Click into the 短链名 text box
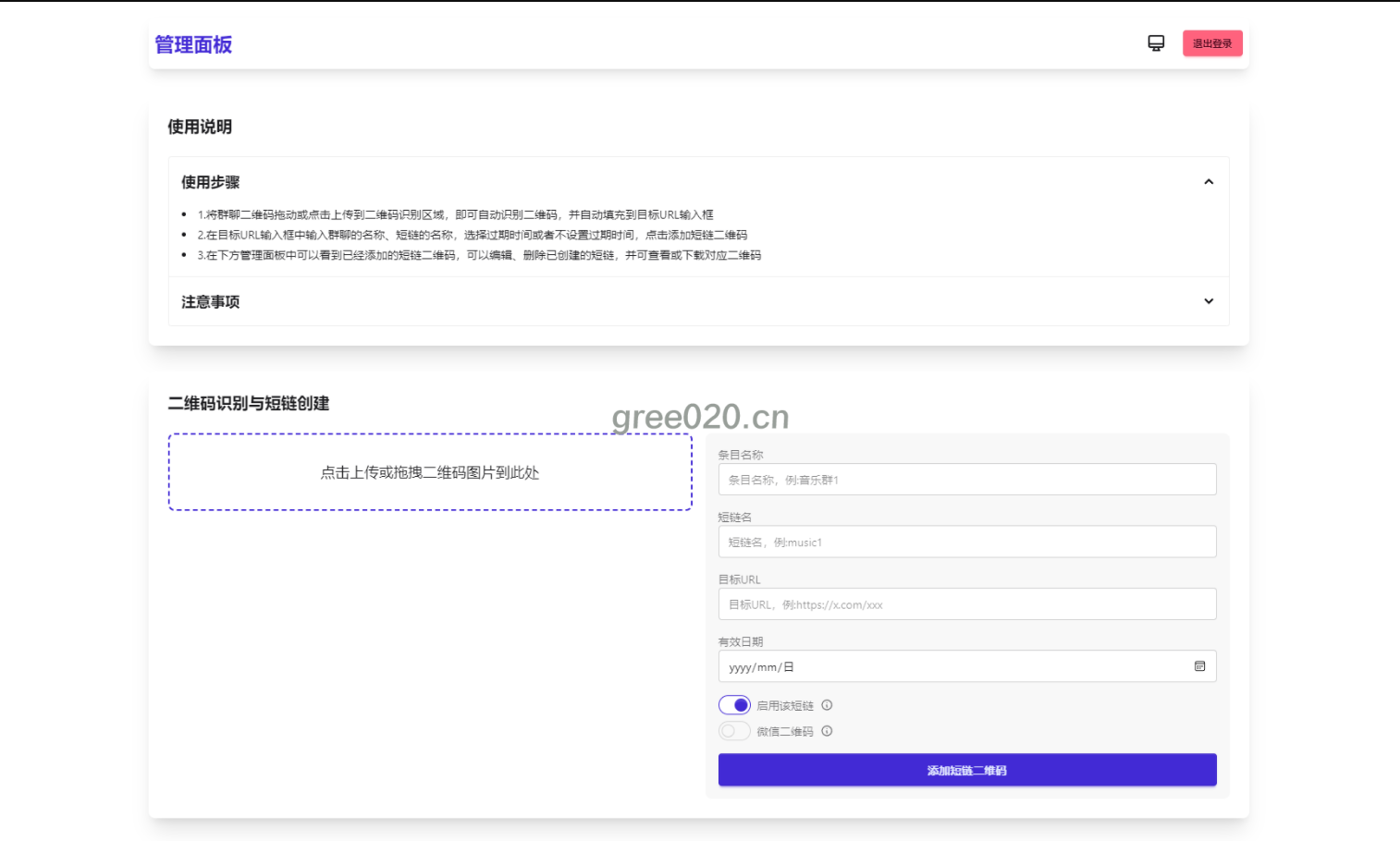Viewport: 1400px width, 841px height. click(x=966, y=542)
